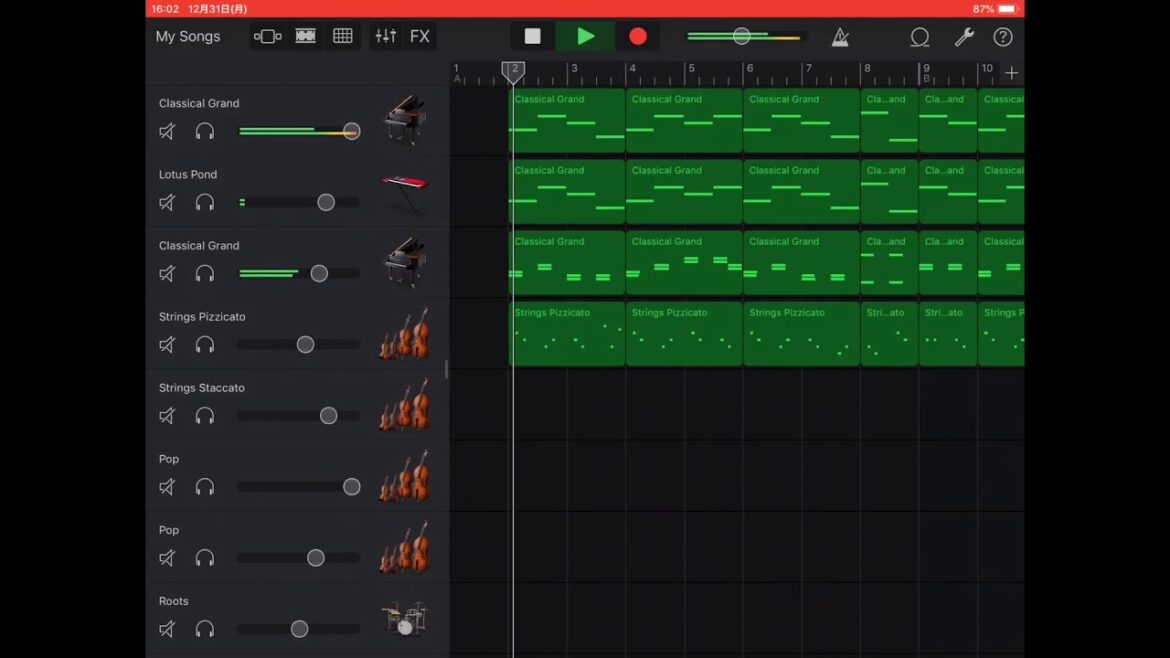Collapse the track header panel handle
The image size is (1170, 658).
coord(446,370)
